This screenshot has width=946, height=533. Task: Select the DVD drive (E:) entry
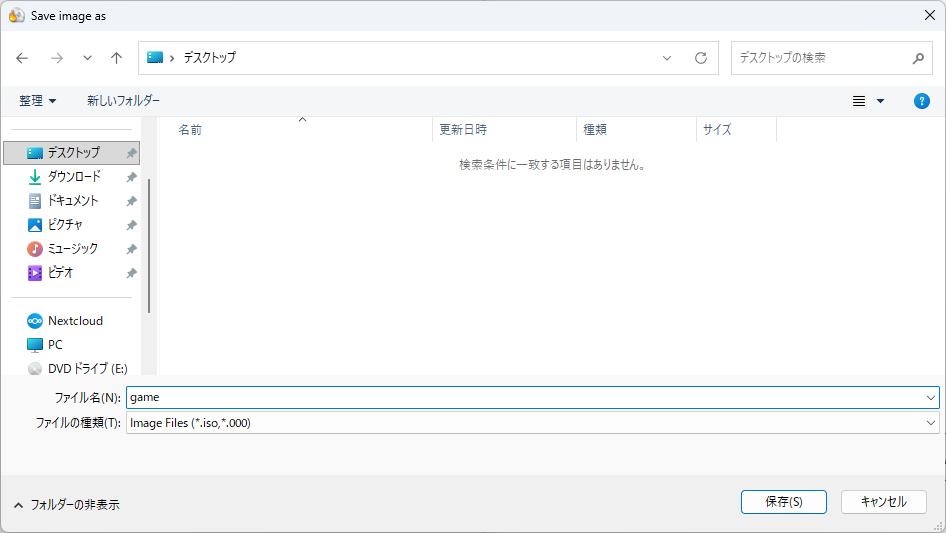[x=87, y=368]
